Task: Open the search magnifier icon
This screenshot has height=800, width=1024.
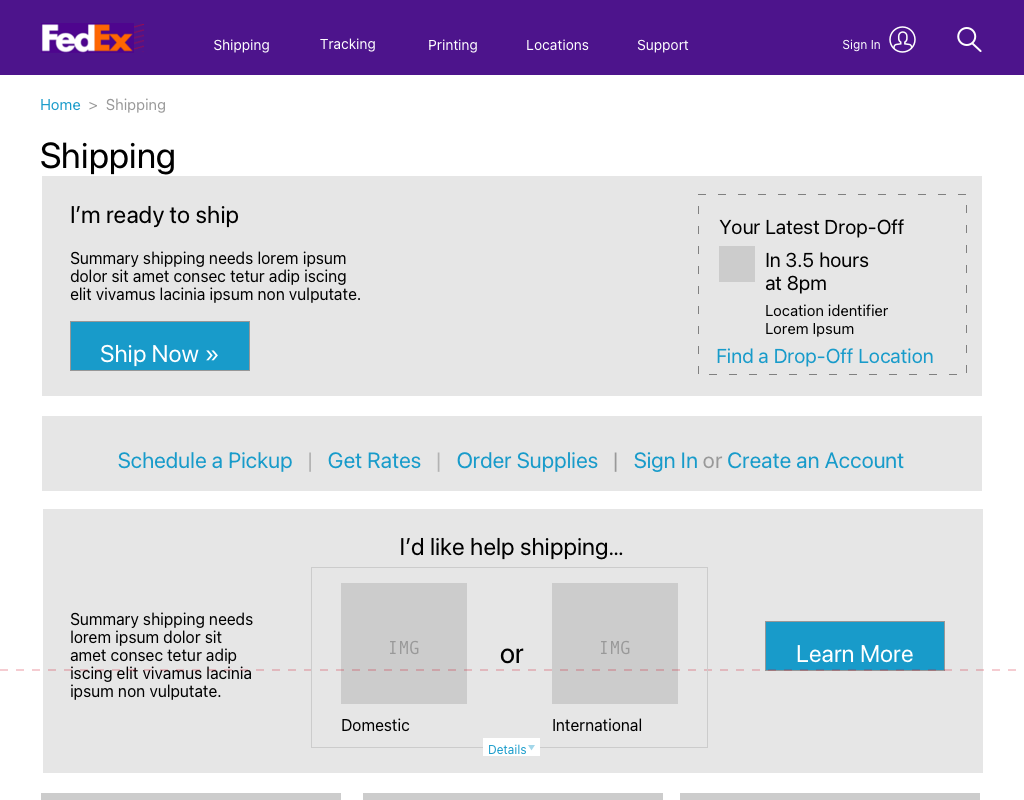Action: tap(969, 40)
